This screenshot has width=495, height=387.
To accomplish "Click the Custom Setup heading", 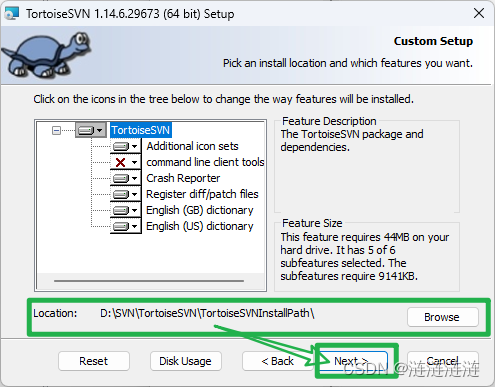I will [x=433, y=41].
